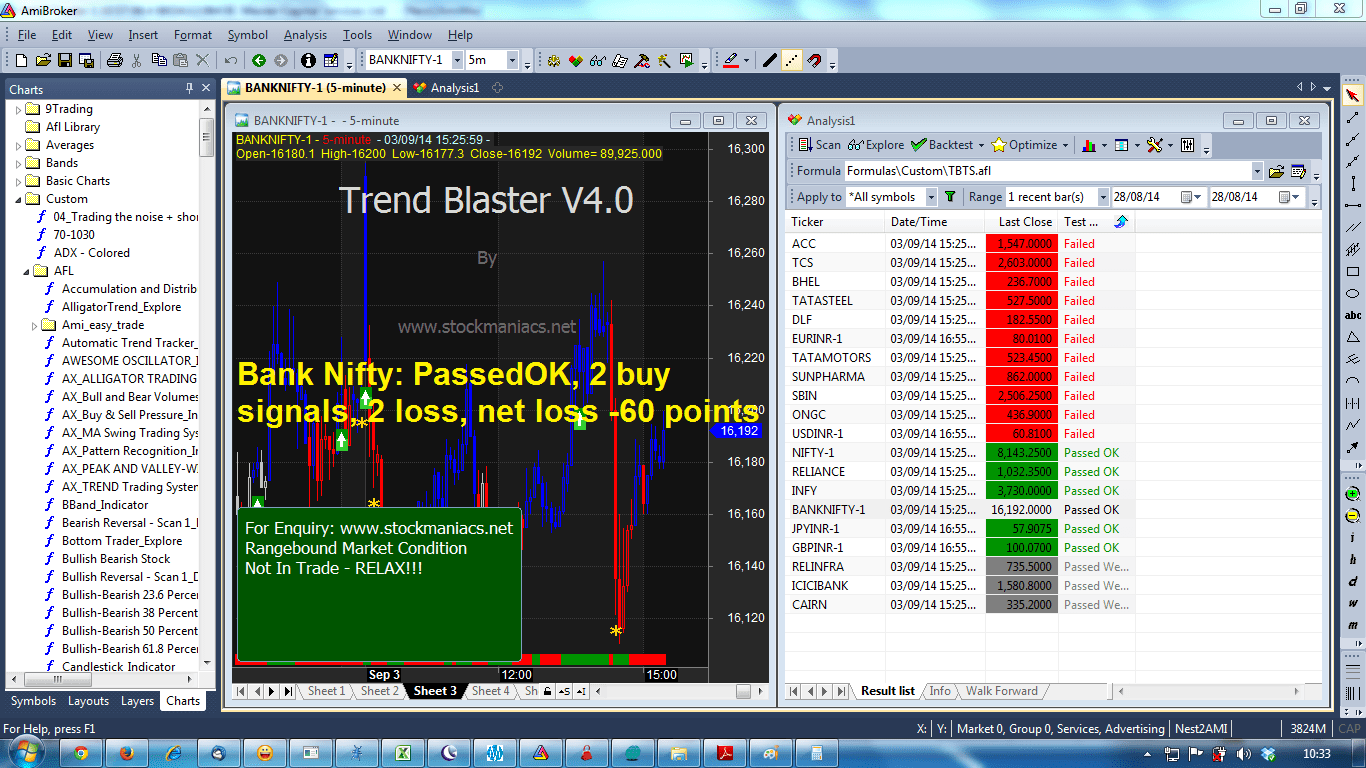Switch to the Walk Forward tab

[1002, 691]
